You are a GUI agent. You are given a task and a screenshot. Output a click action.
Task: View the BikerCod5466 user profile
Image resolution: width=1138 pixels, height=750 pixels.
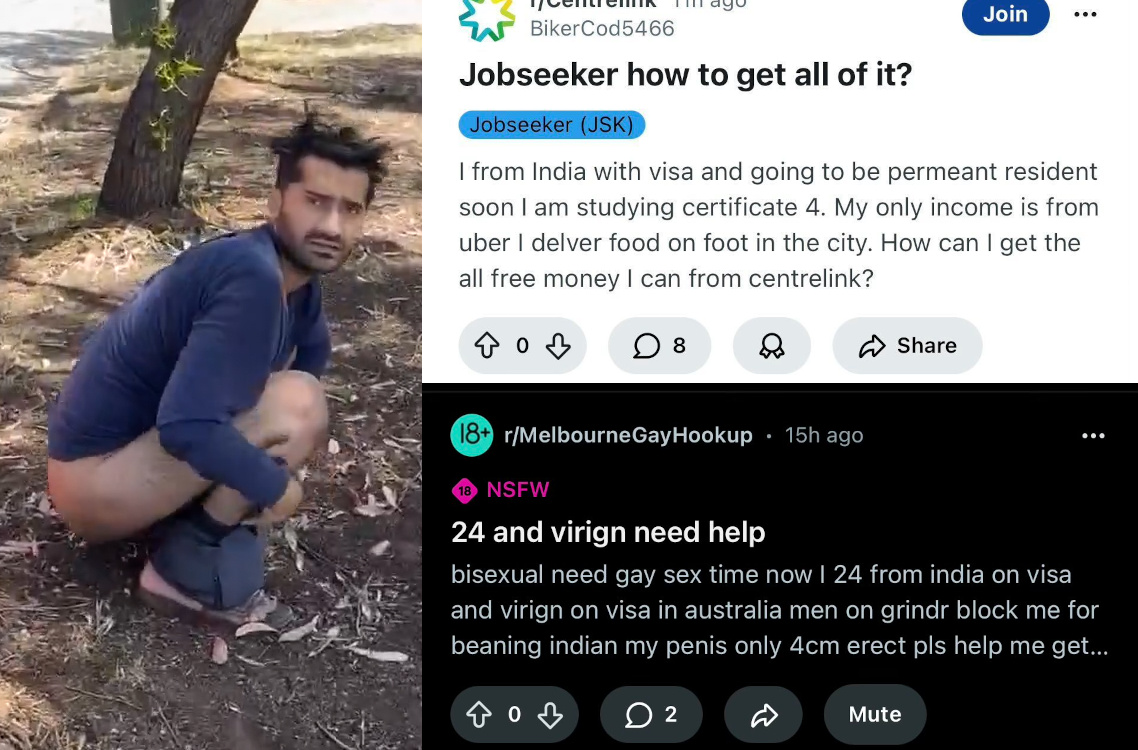pos(602,28)
